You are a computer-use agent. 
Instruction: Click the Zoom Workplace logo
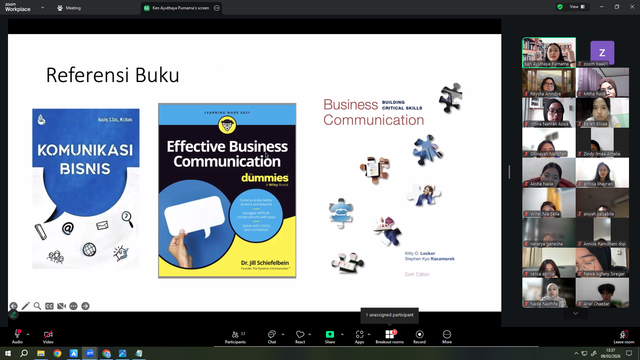(18, 7)
